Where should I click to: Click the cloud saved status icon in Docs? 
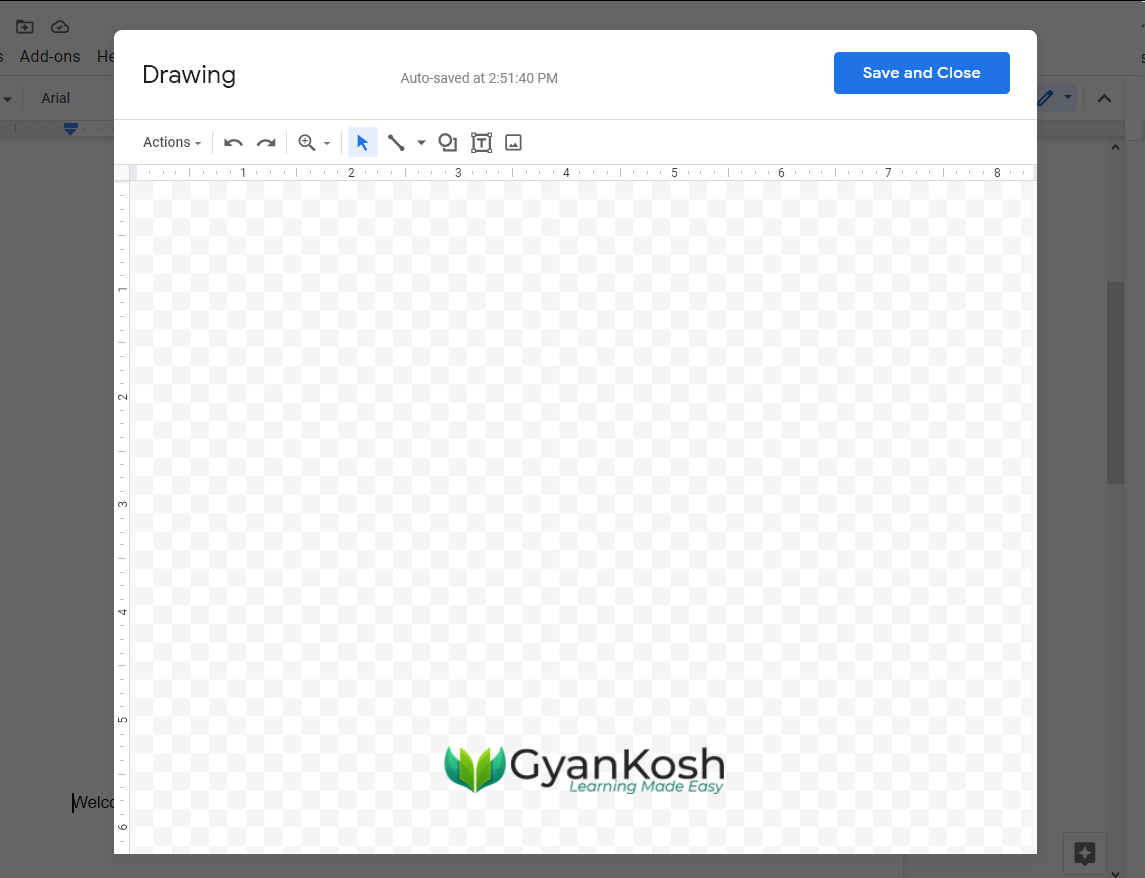pos(60,27)
